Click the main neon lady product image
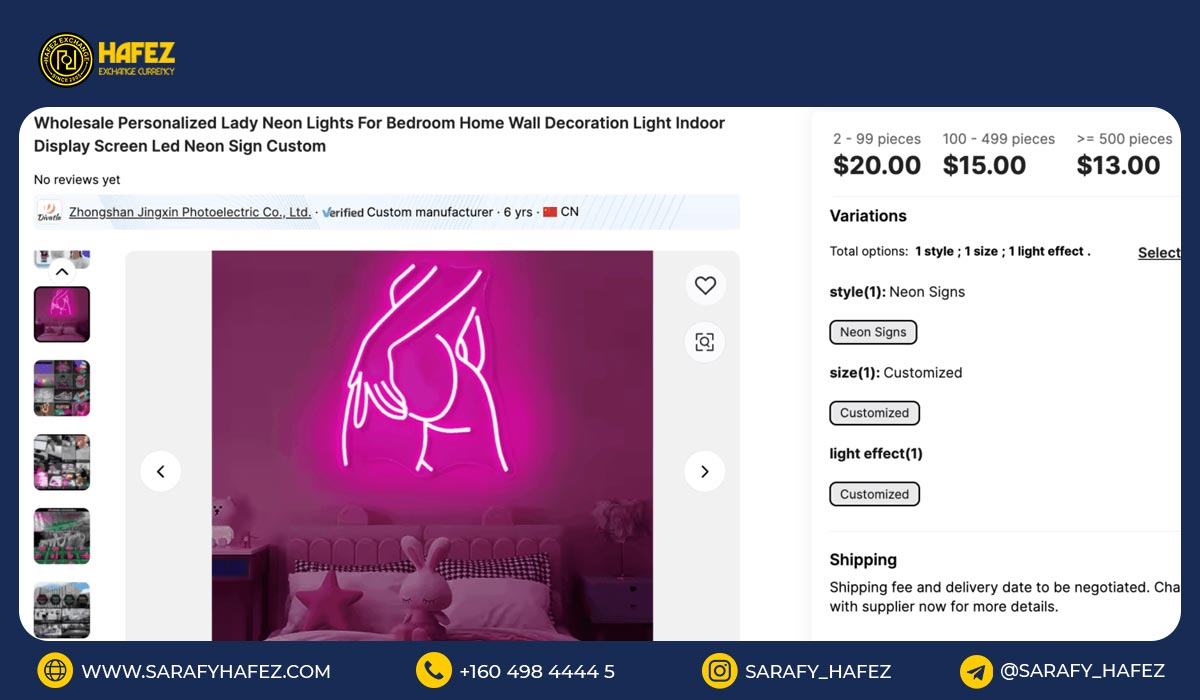 click(x=432, y=445)
